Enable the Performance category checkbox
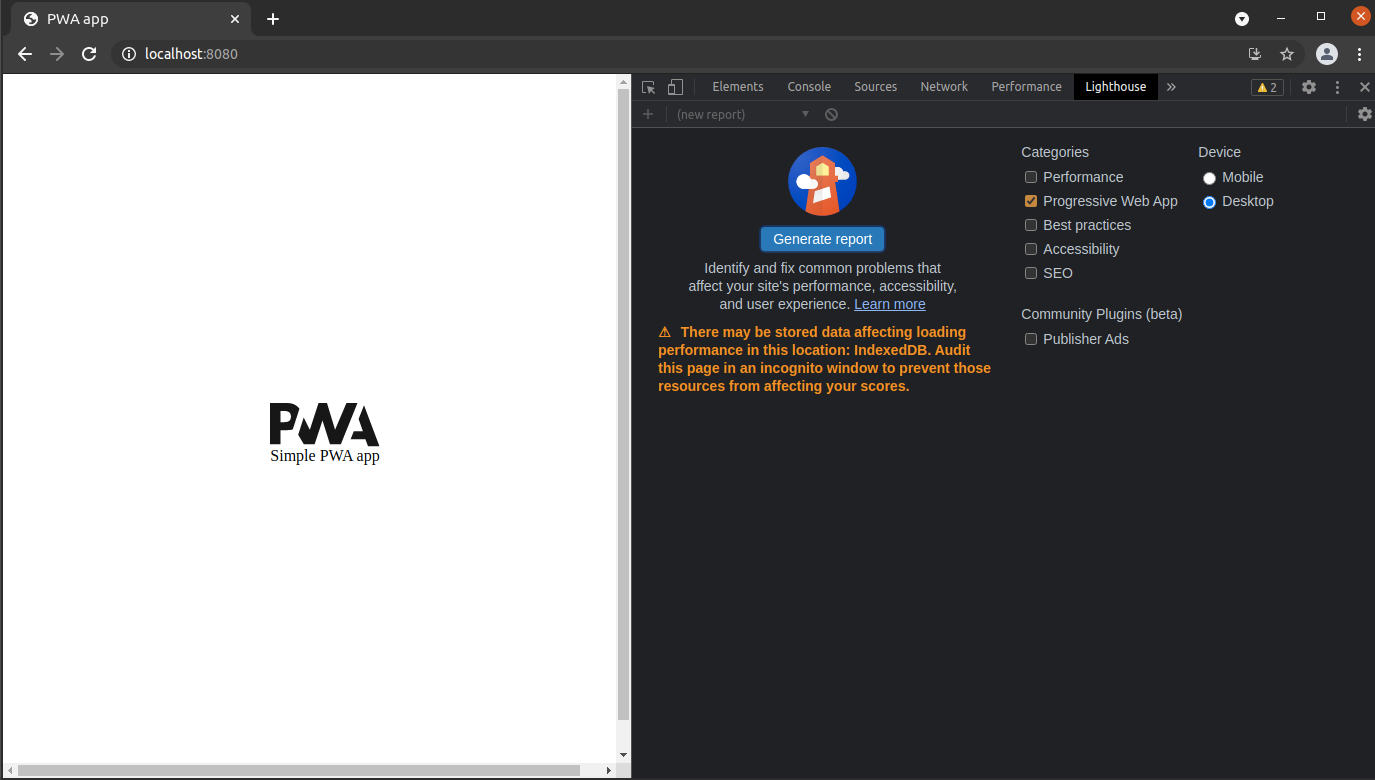The width and height of the screenshot is (1375, 780). [1031, 177]
